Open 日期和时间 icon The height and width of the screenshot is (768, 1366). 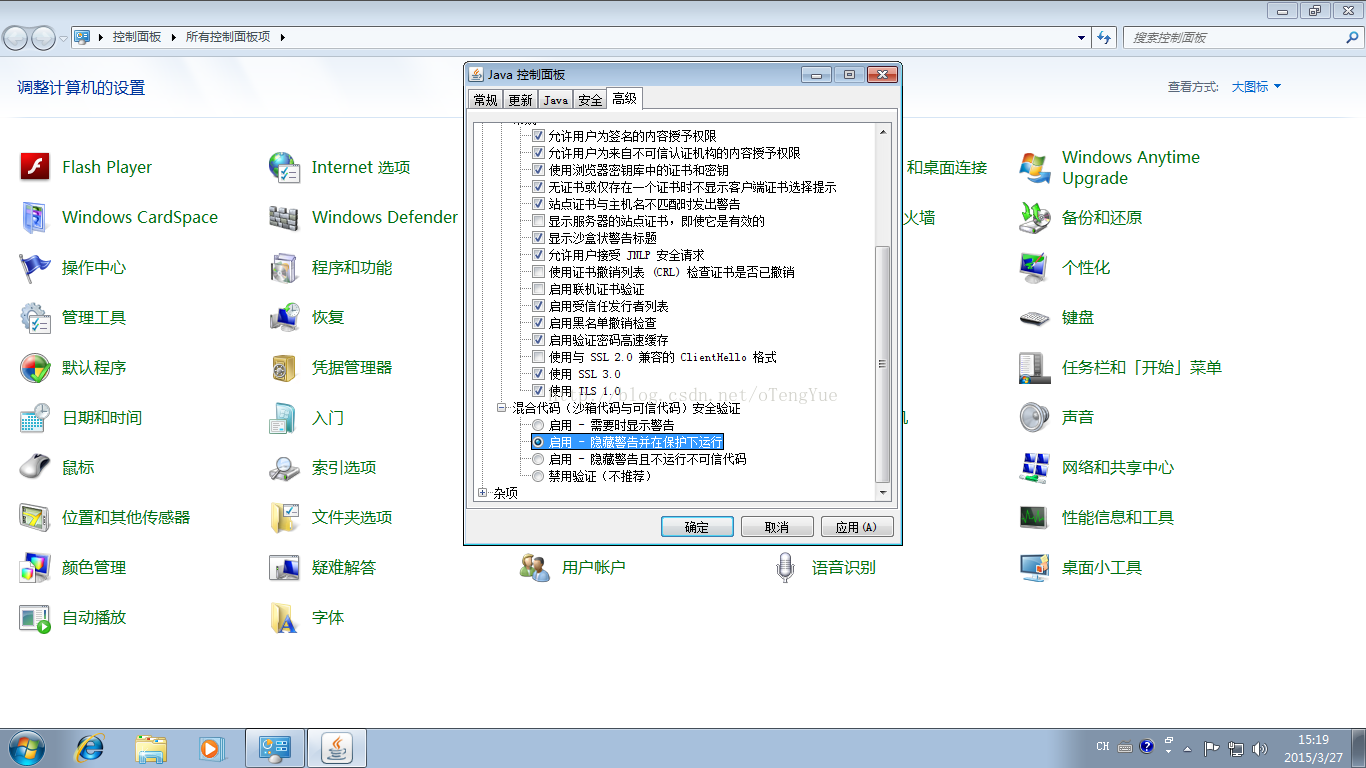[x=35, y=417]
